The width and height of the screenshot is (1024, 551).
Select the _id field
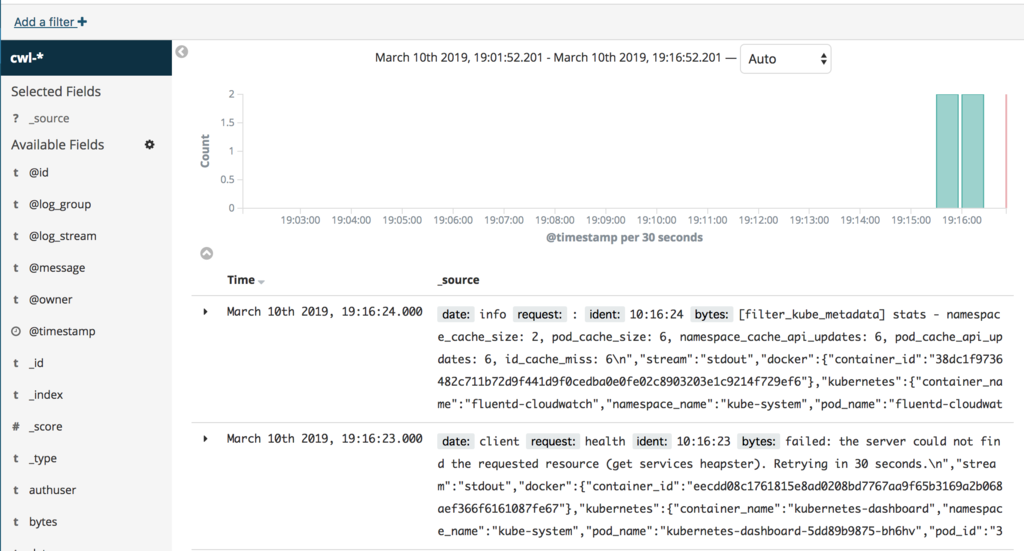[x=37, y=363]
